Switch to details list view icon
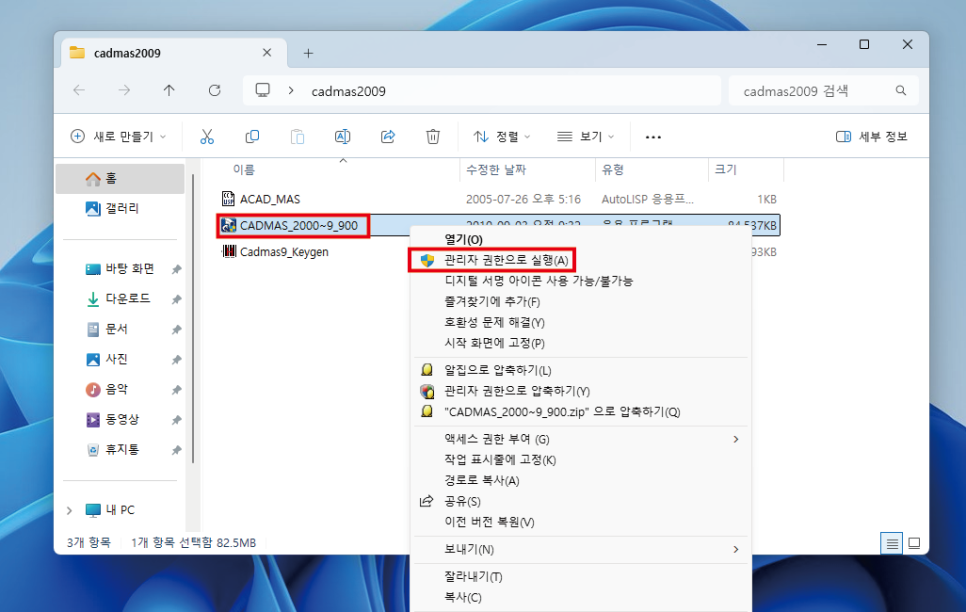This screenshot has width=966, height=612. (891, 543)
